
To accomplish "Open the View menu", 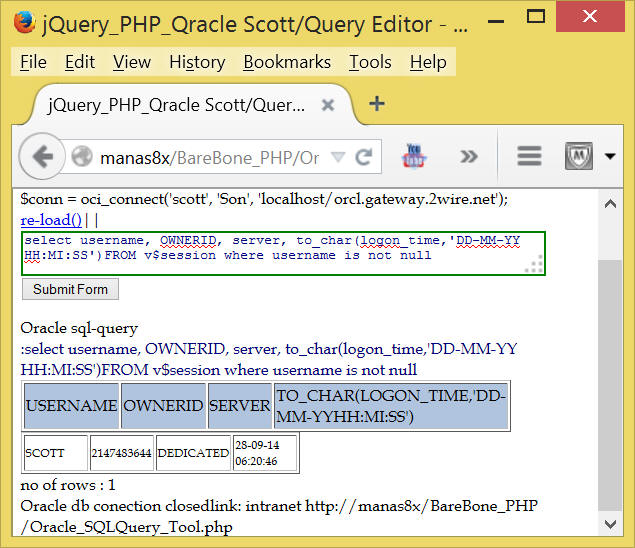I will (132, 62).
